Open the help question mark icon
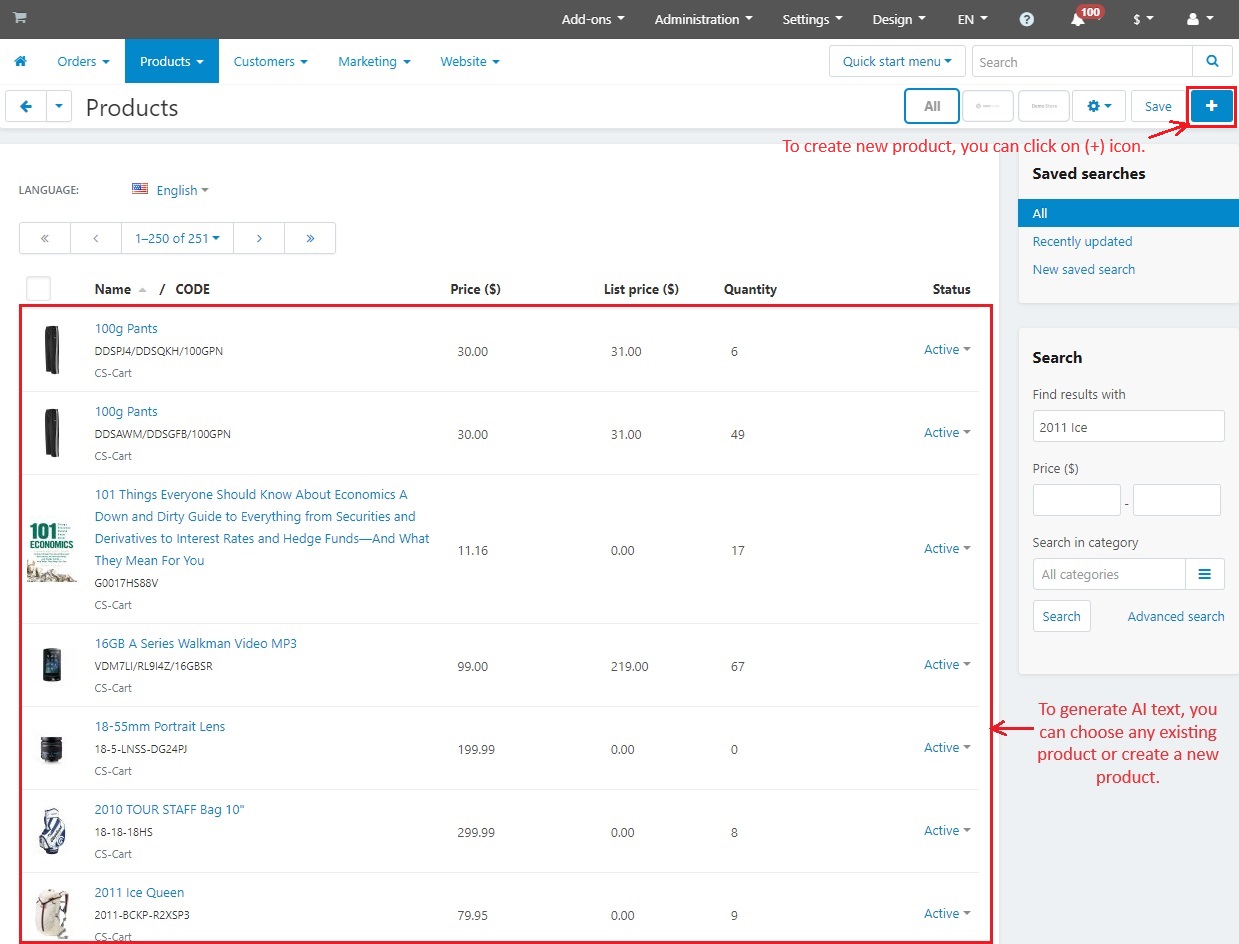 (1027, 19)
